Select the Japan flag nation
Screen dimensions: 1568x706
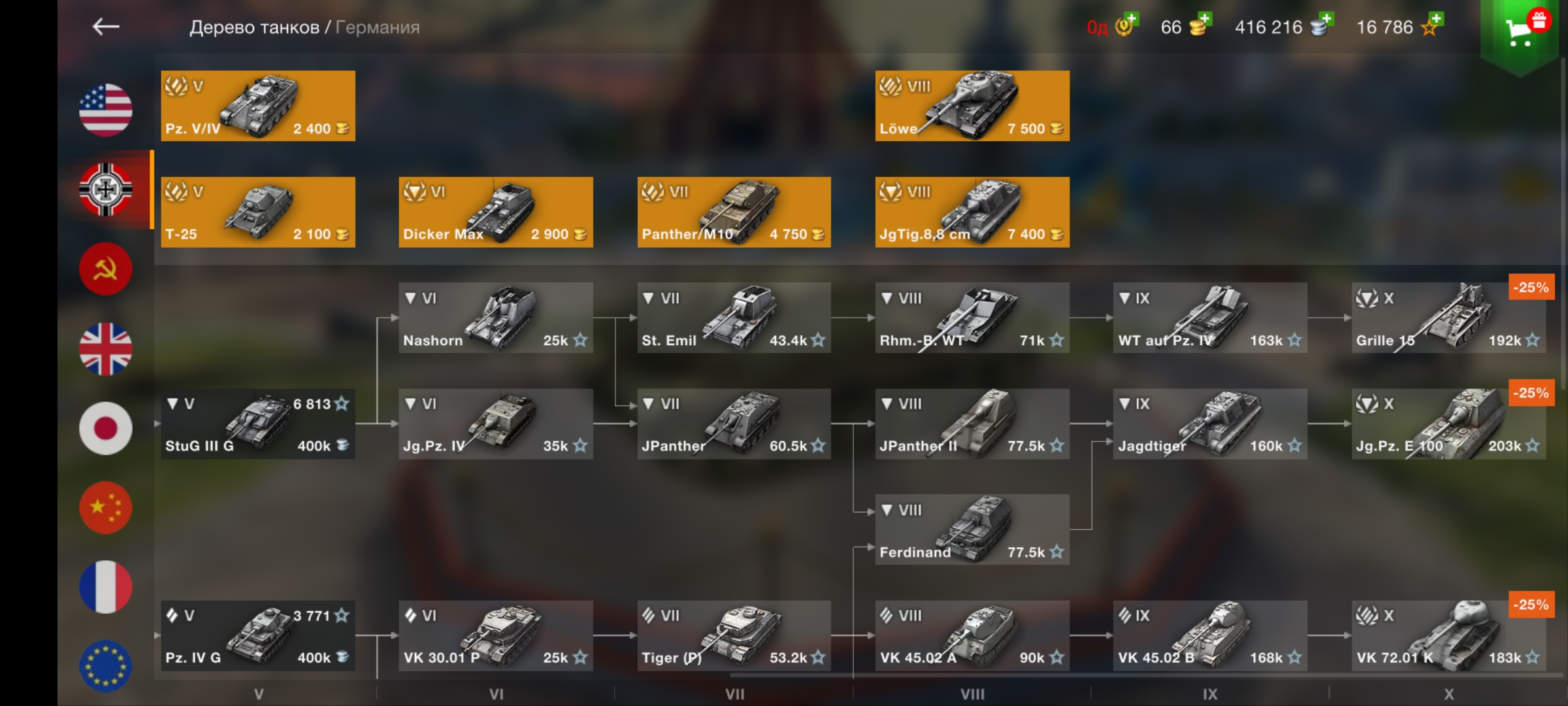tap(106, 428)
